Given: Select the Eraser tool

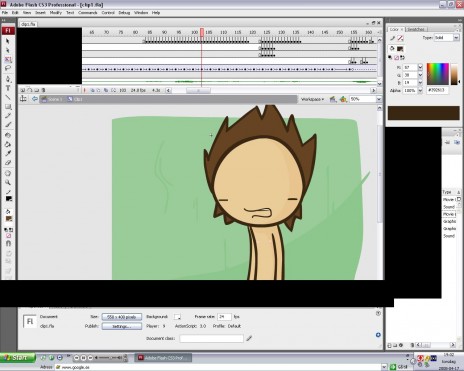Looking at the screenshot, I should [8, 163].
